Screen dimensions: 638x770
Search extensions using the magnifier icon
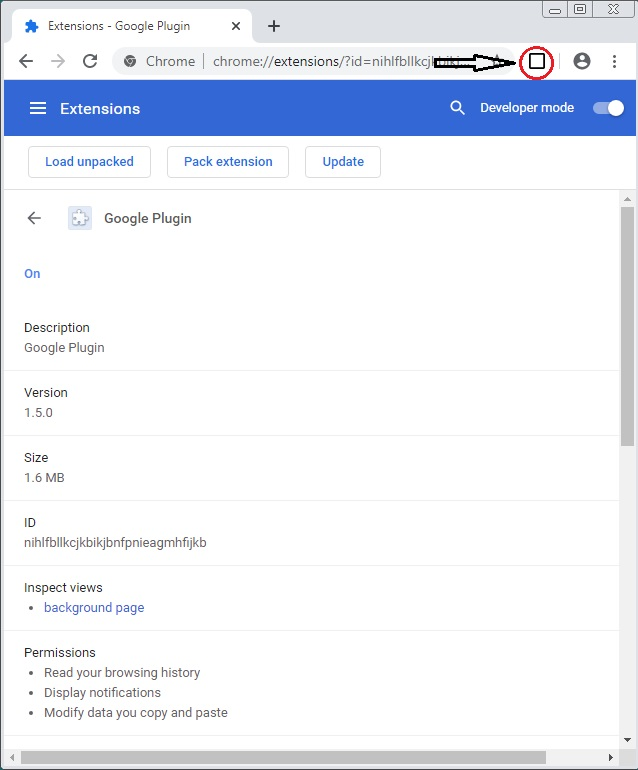pyautogui.click(x=457, y=108)
